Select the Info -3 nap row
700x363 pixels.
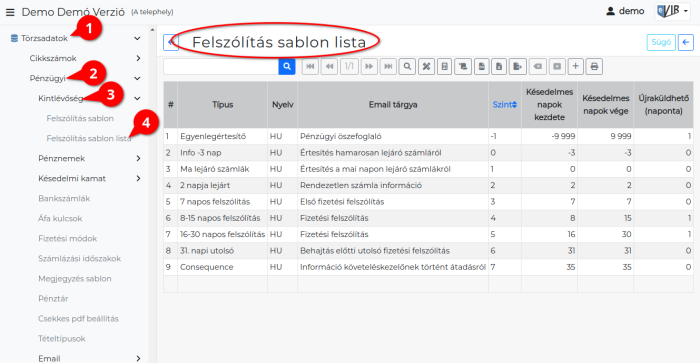click(x=428, y=153)
